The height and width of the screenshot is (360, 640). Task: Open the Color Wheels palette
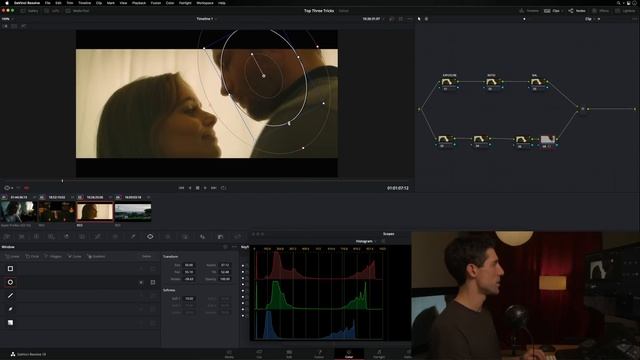tap(36, 237)
